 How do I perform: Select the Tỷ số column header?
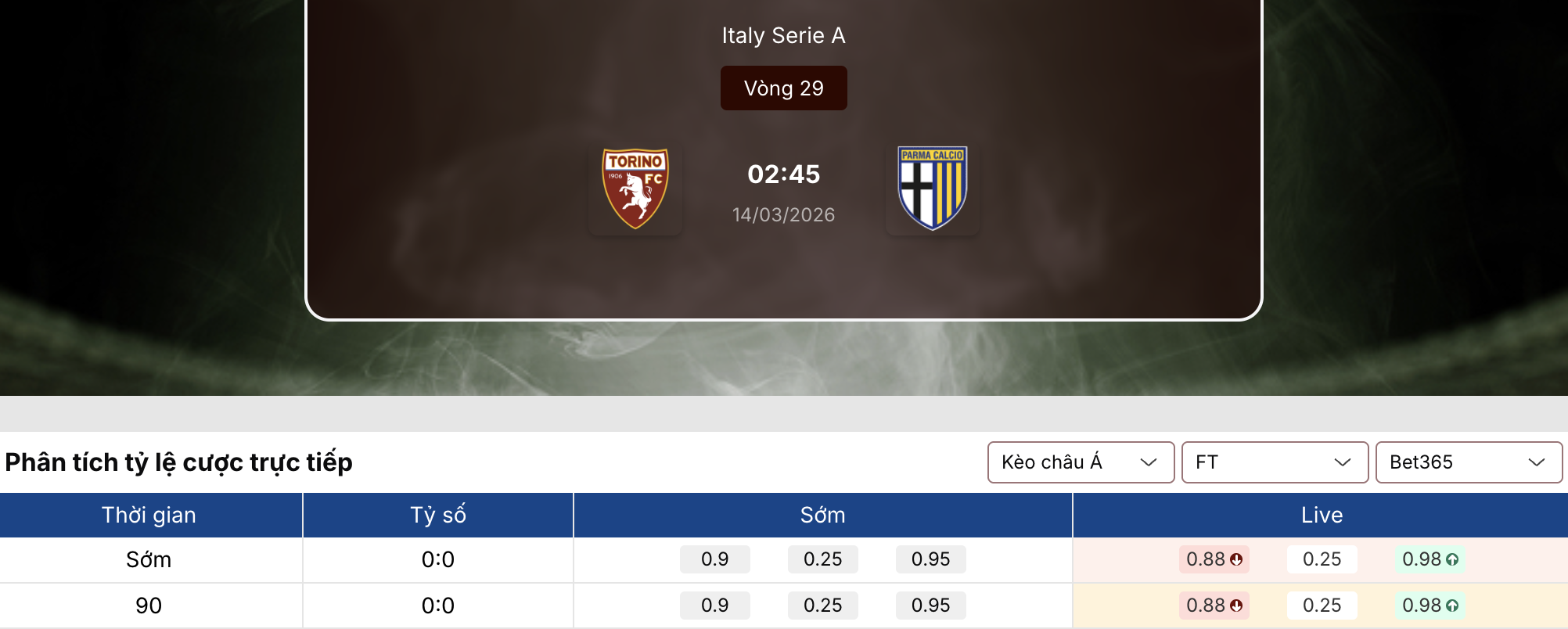pos(438,515)
